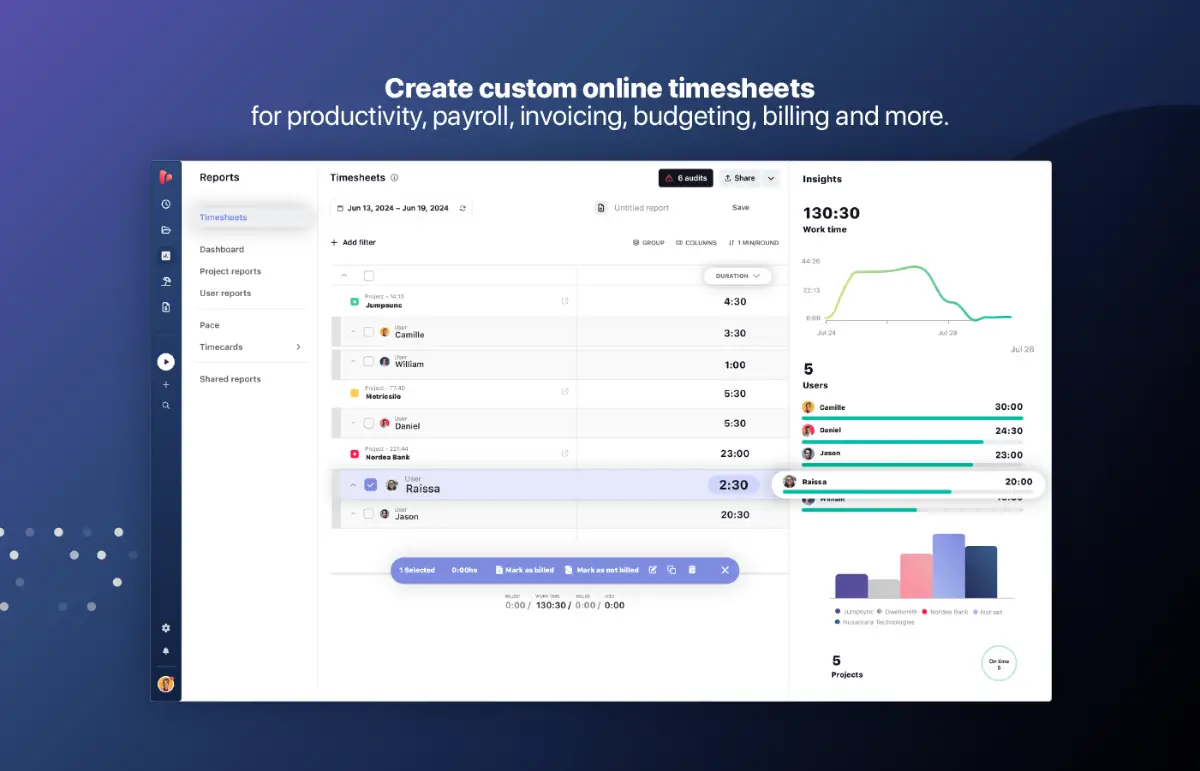Click the 6 audits button
Viewport: 1200px width, 771px height.
point(685,178)
